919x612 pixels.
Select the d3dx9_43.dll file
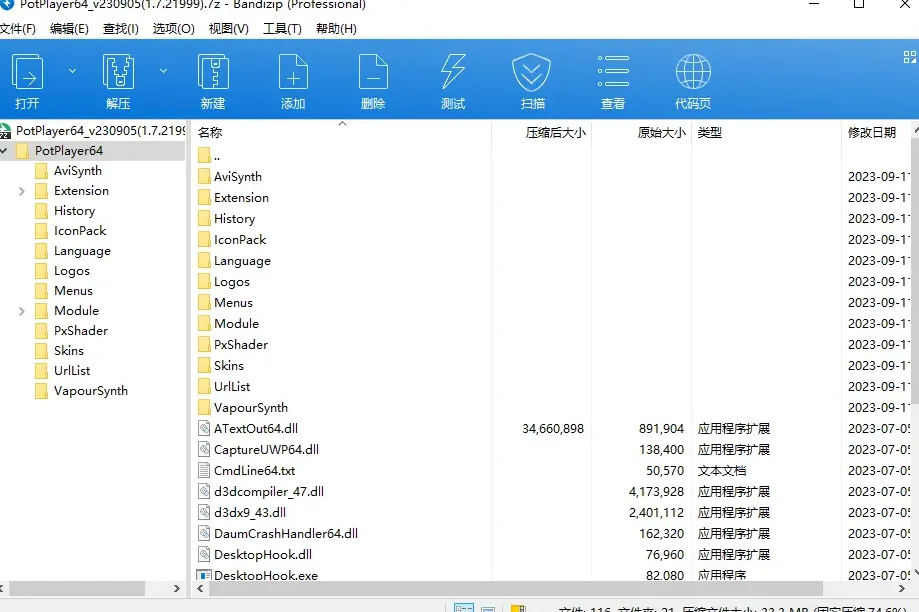coord(250,512)
